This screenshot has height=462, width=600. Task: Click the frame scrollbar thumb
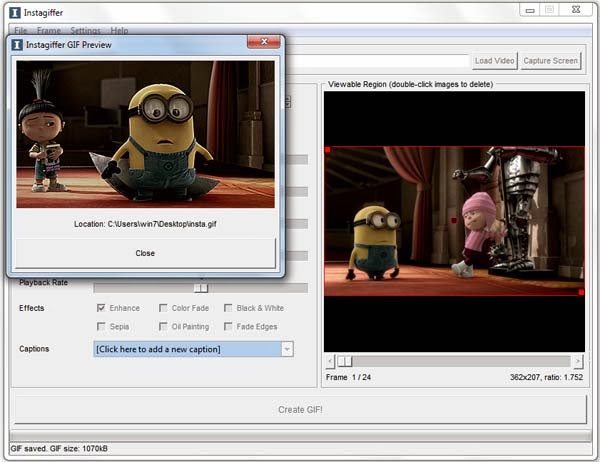coord(345,361)
